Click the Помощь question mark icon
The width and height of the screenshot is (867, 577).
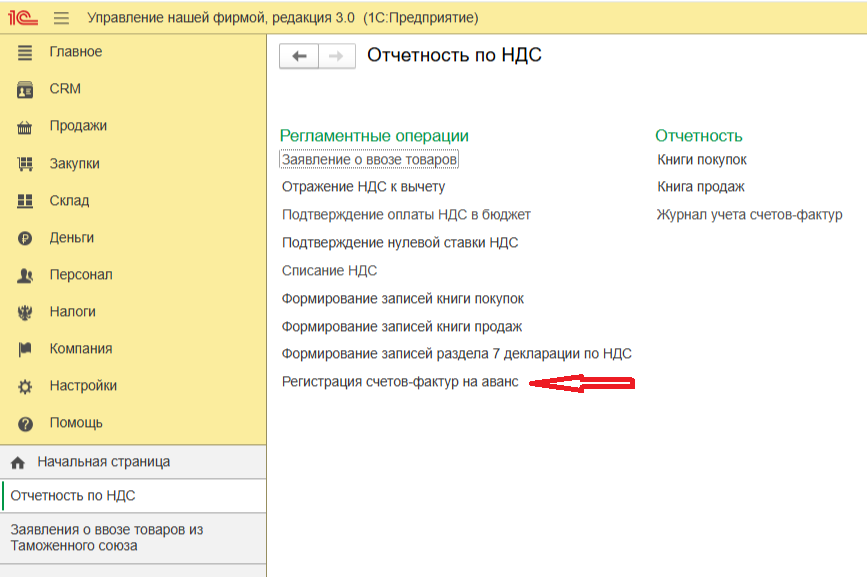pos(25,424)
